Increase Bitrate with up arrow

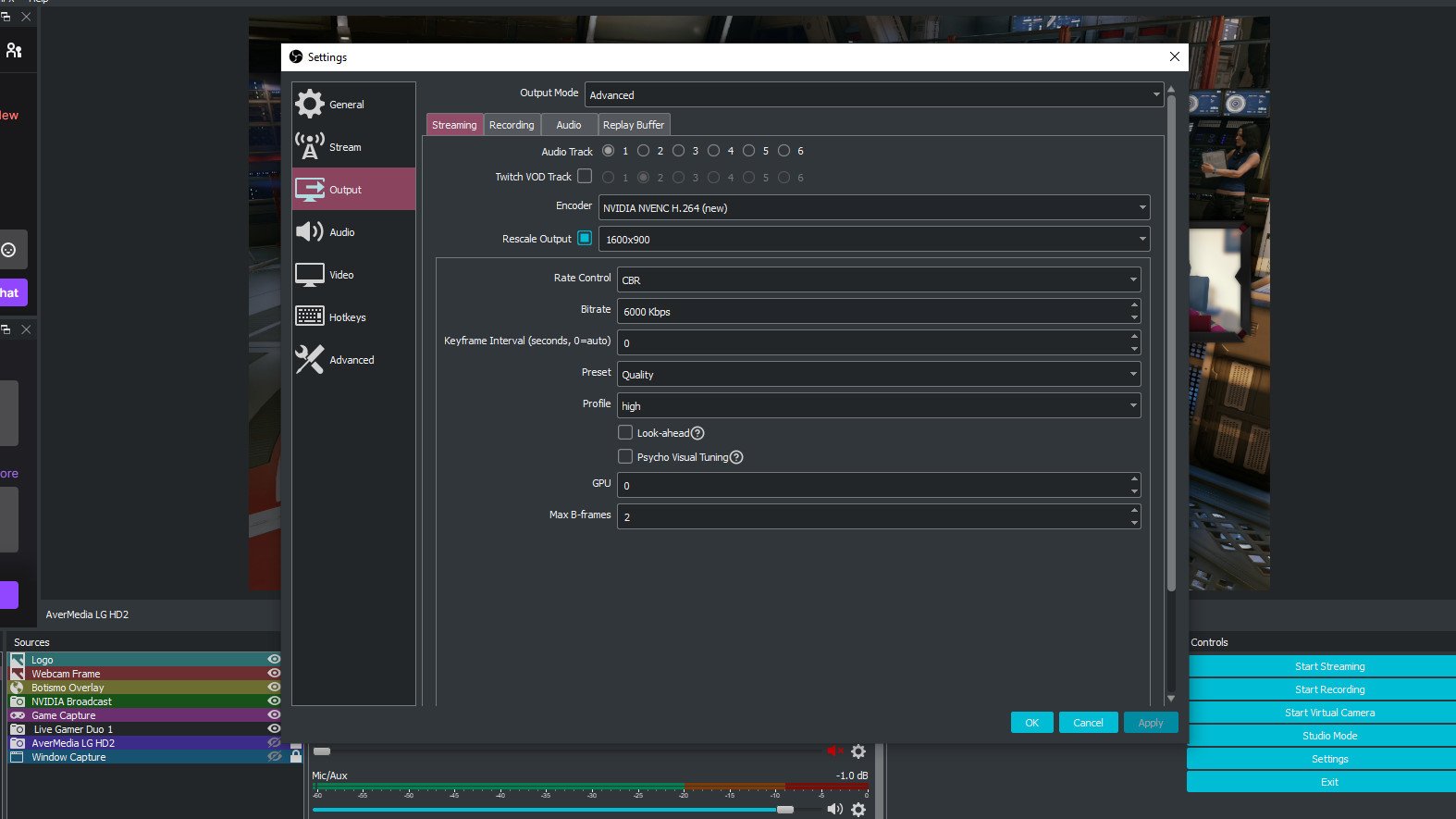1134,305
